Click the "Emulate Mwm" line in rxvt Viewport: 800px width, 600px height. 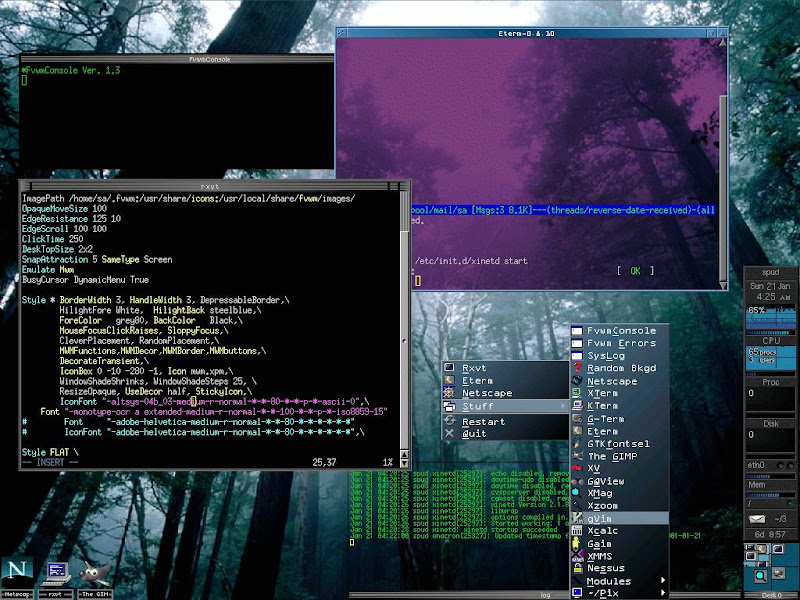point(48,269)
